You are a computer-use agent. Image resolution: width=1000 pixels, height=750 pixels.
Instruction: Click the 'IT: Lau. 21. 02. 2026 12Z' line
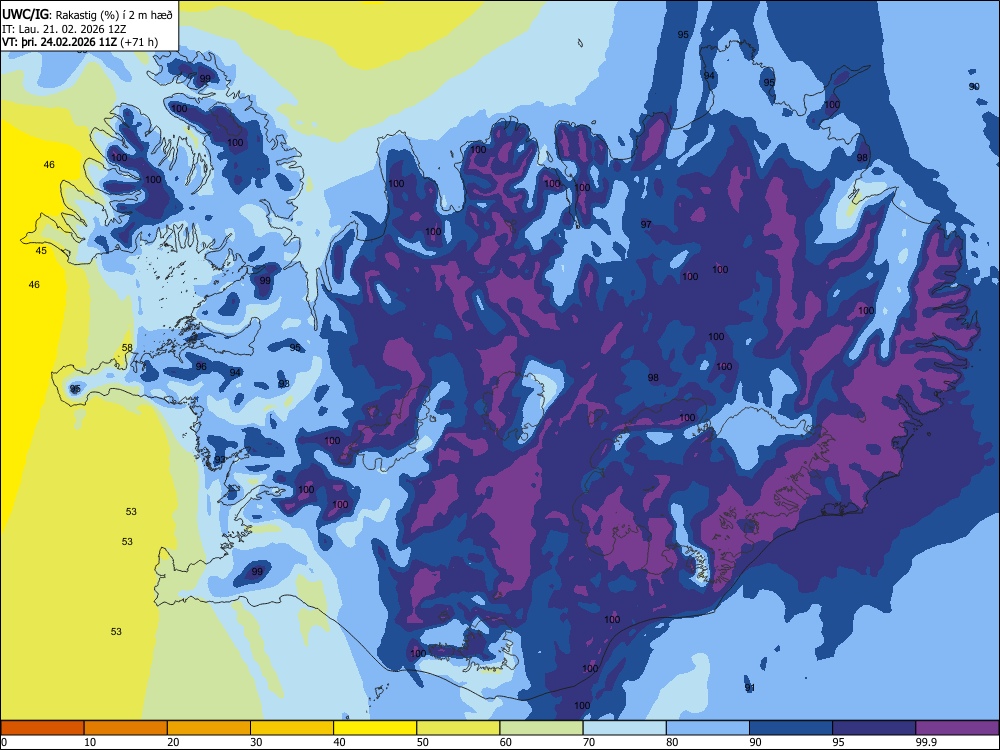tap(64, 29)
